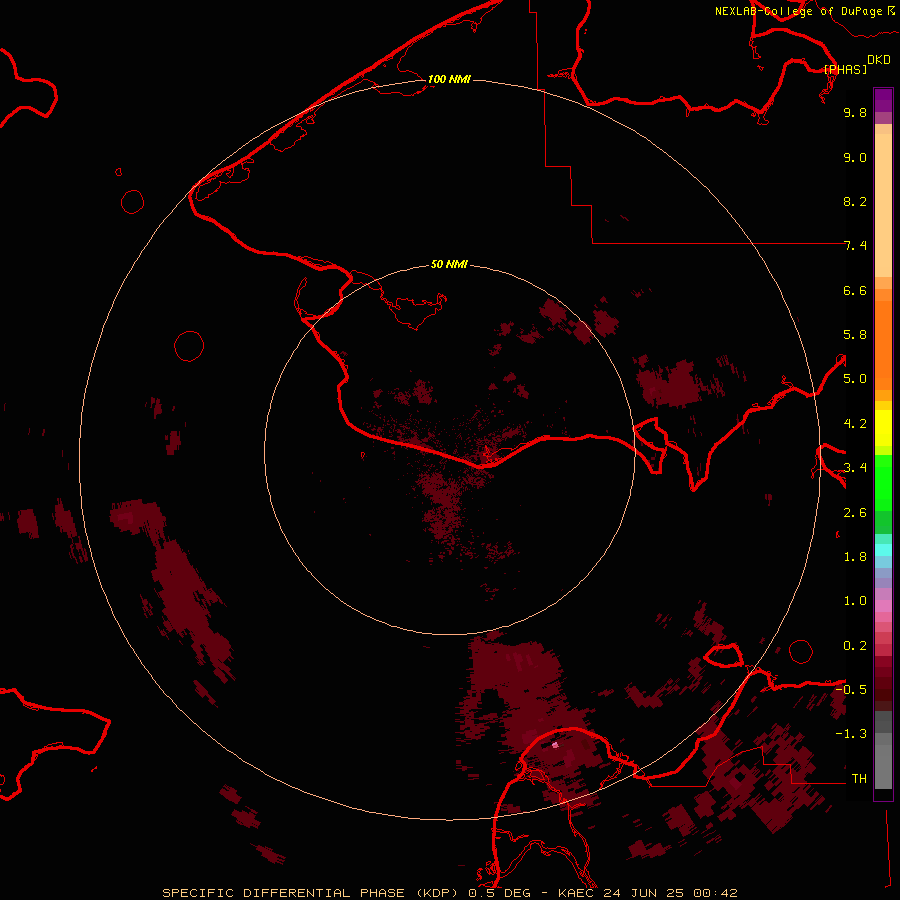This screenshot has height=900, width=900.
Task: Click the 3.4 scale value
Action: pyautogui.click(x=855, y=468)
